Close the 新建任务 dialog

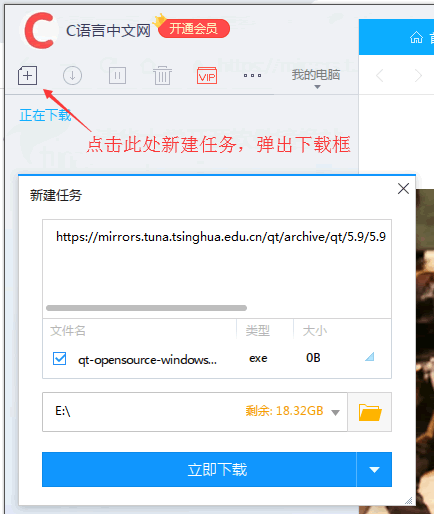pyautogui.click(x=403, y=189)
